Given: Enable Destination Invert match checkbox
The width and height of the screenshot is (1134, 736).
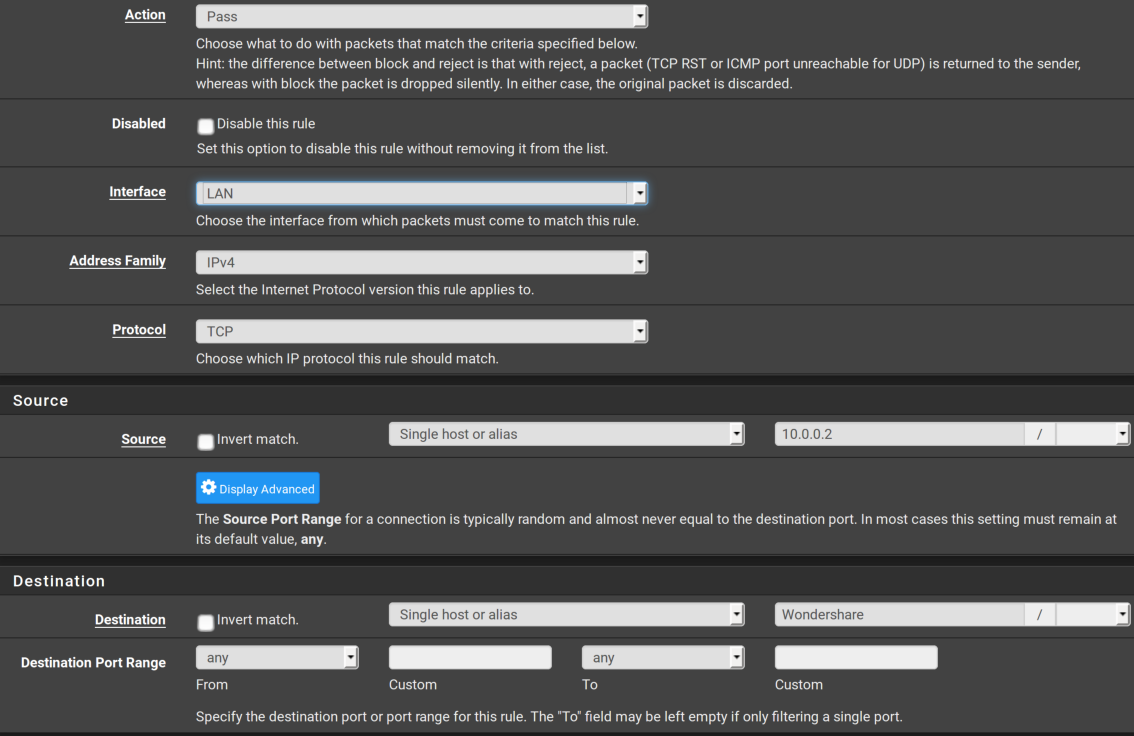Looking at the screenshot, I should click(x=206, y=622).
